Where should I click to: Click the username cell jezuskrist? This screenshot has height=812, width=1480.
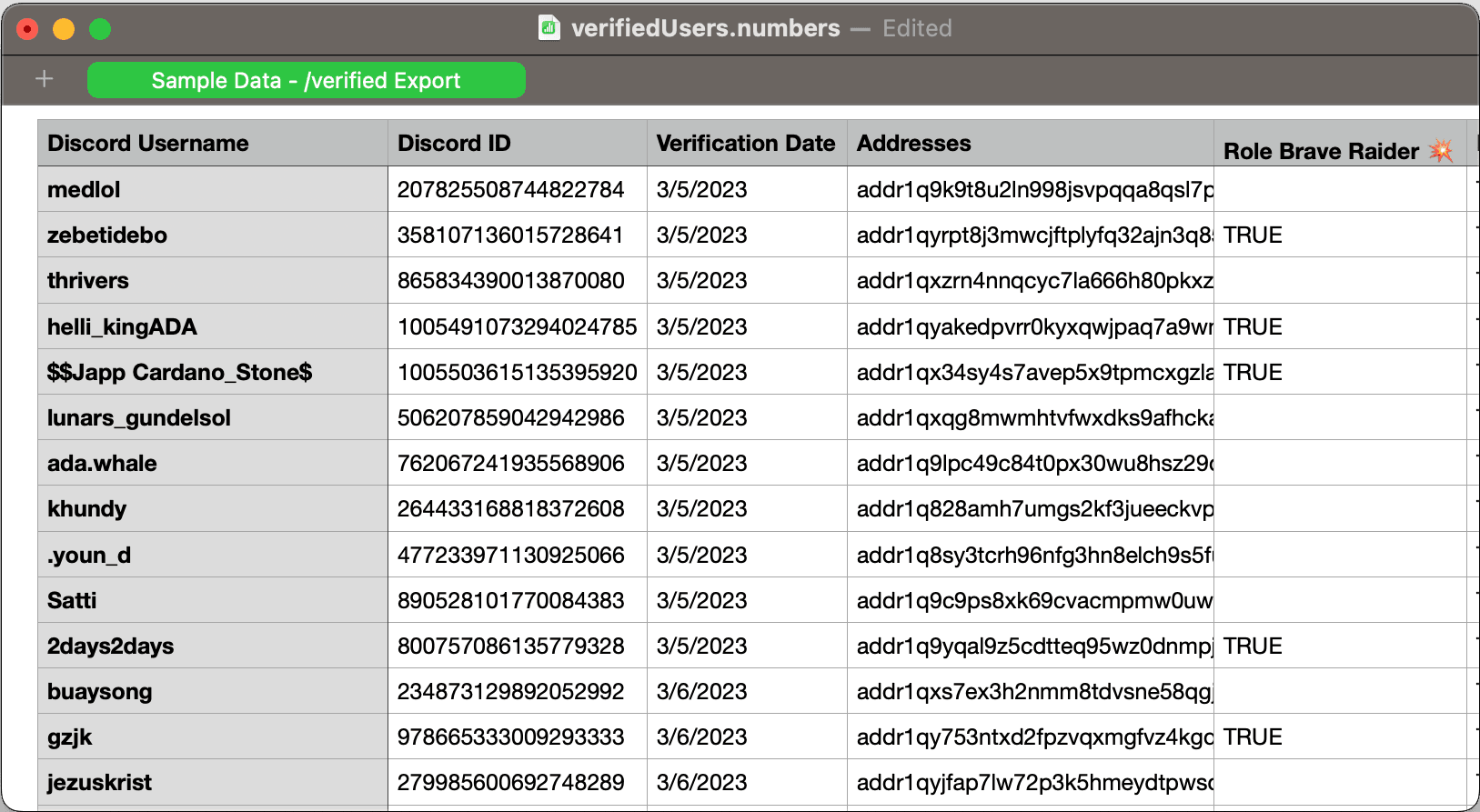(213, 782)
